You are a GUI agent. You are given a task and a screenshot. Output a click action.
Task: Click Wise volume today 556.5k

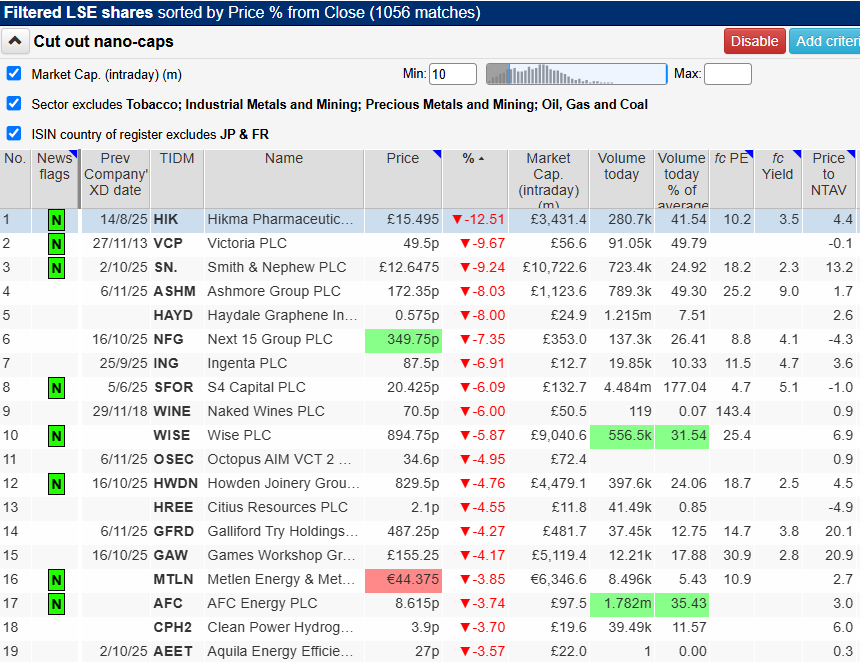click(x=621, y=436)
